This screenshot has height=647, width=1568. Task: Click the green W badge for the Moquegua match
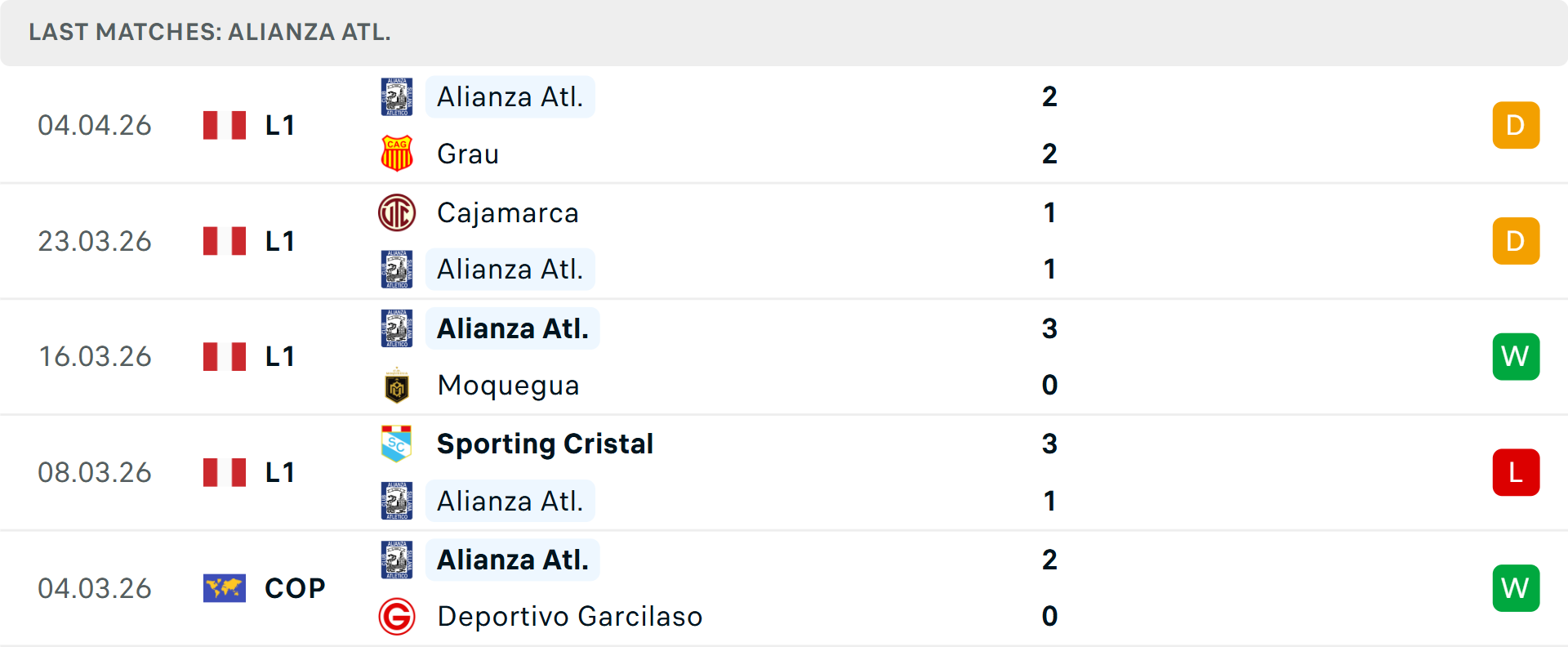coord(1516,356)
